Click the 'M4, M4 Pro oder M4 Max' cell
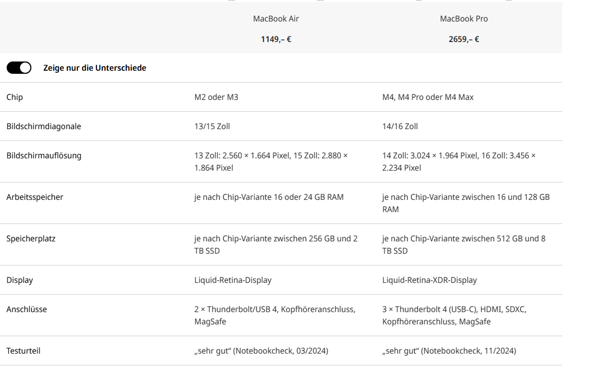 pos(428,97)
